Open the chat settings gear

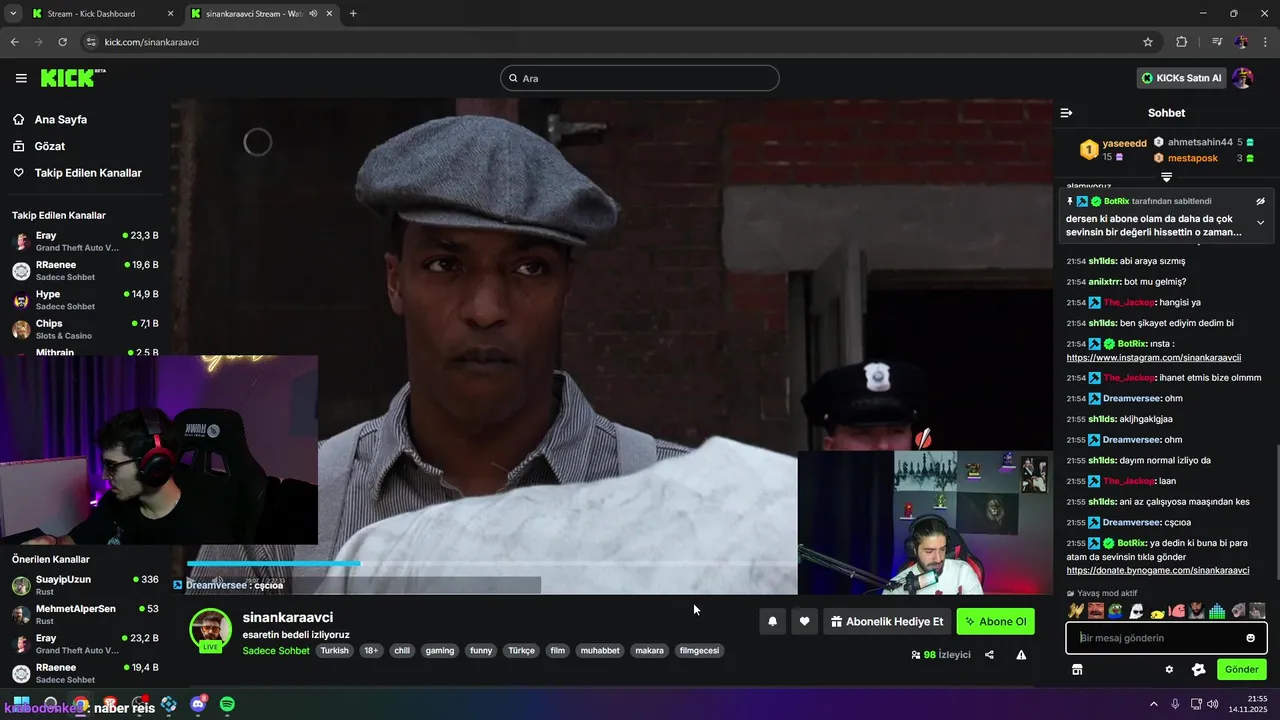pos(1169,670)
